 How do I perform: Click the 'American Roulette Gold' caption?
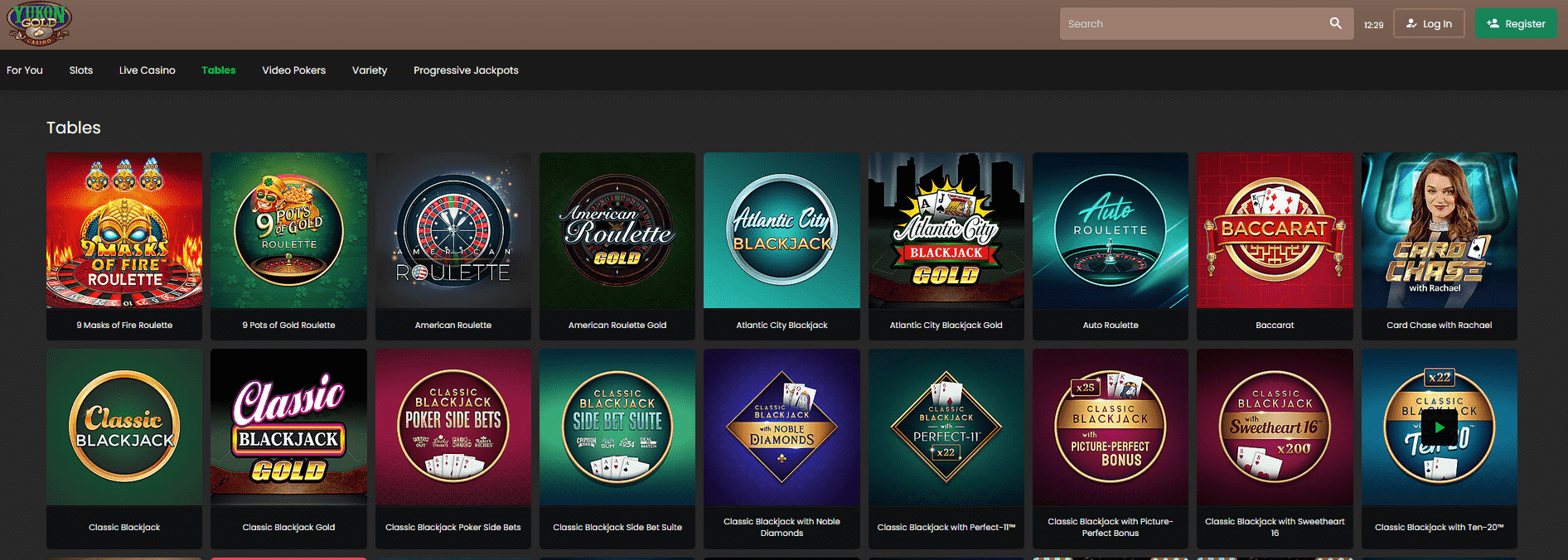point(617,326)
